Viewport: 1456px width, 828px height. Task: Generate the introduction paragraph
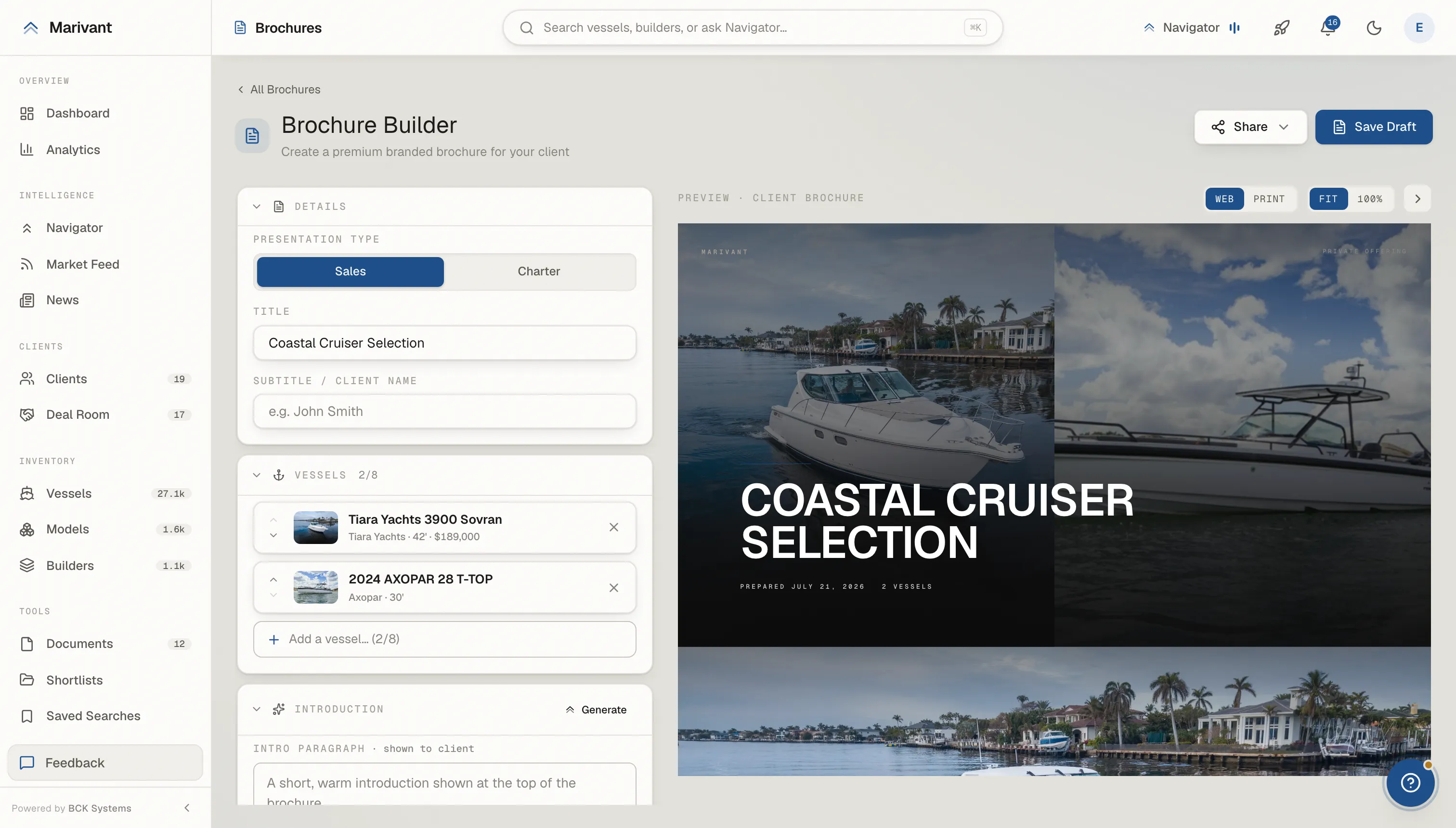click(596, 710)
